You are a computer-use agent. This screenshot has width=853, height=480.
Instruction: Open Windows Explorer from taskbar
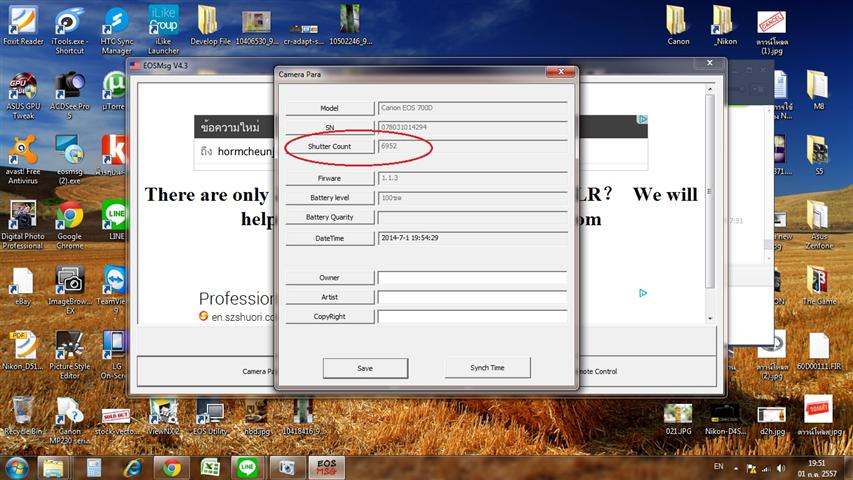click(x=53, y=467)
